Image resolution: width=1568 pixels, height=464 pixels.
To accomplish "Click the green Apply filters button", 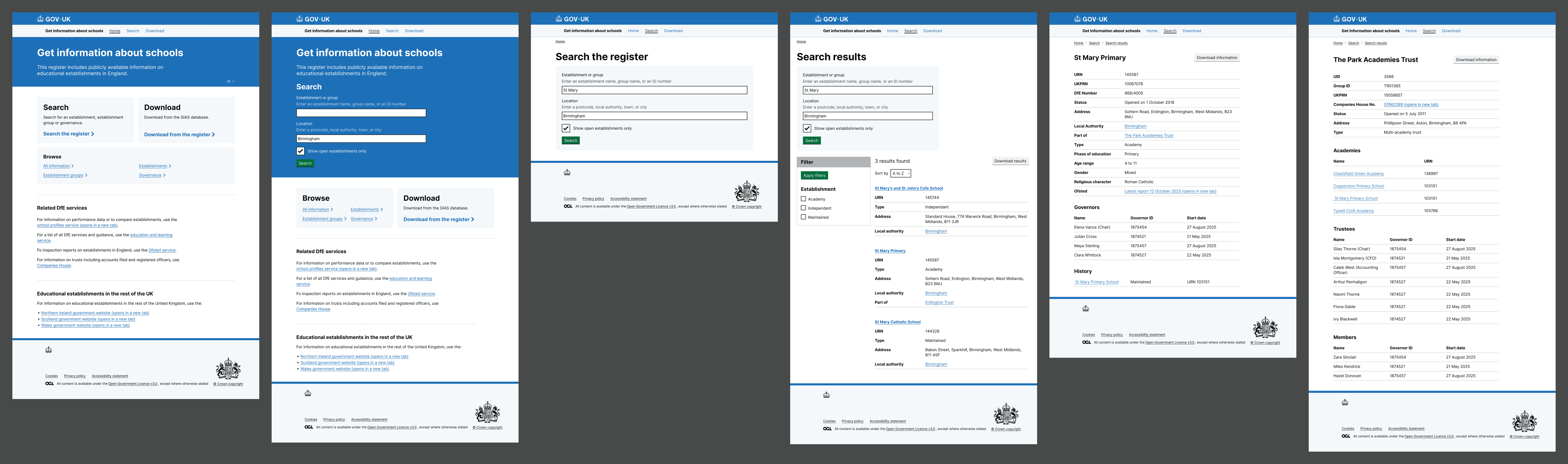I will (x=815, y=176).
